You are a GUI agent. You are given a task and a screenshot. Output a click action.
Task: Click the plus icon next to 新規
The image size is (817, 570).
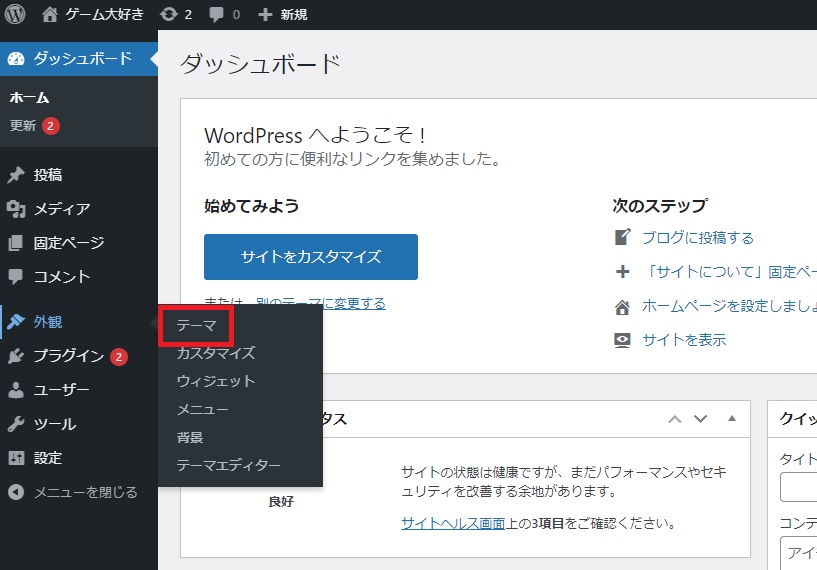coord(265,15)
